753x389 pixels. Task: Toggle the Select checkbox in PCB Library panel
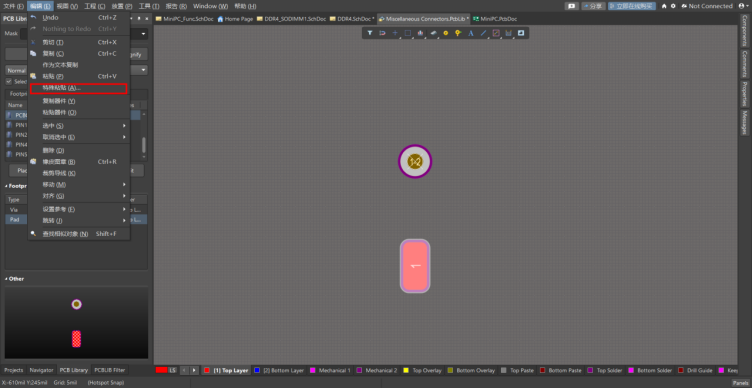click(x=8, y=82)
